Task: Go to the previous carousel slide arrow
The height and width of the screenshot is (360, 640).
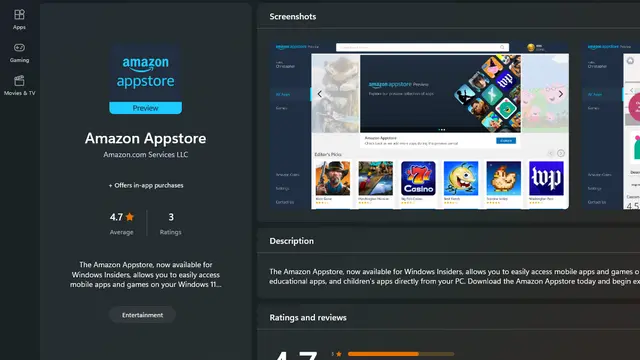Action: (x=320, y=94)
